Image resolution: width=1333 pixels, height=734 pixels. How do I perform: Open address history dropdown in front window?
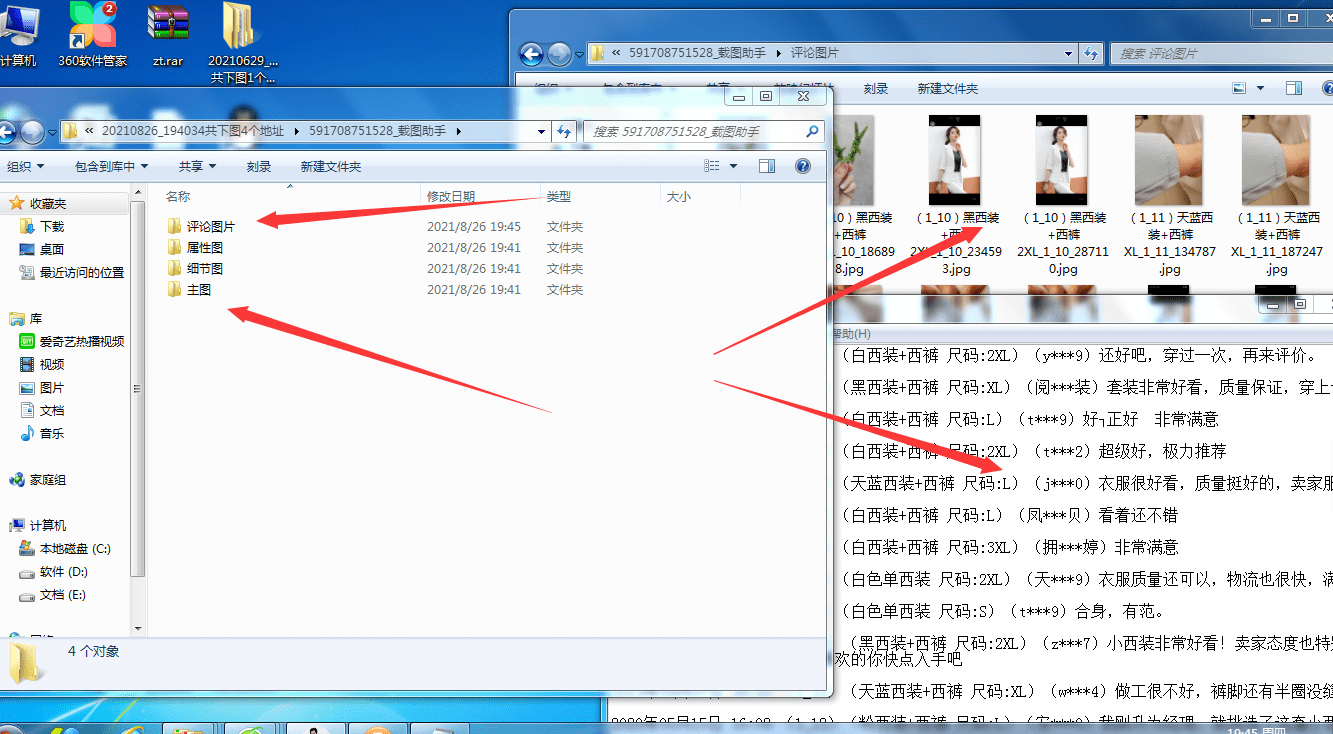tap(542, 131)
